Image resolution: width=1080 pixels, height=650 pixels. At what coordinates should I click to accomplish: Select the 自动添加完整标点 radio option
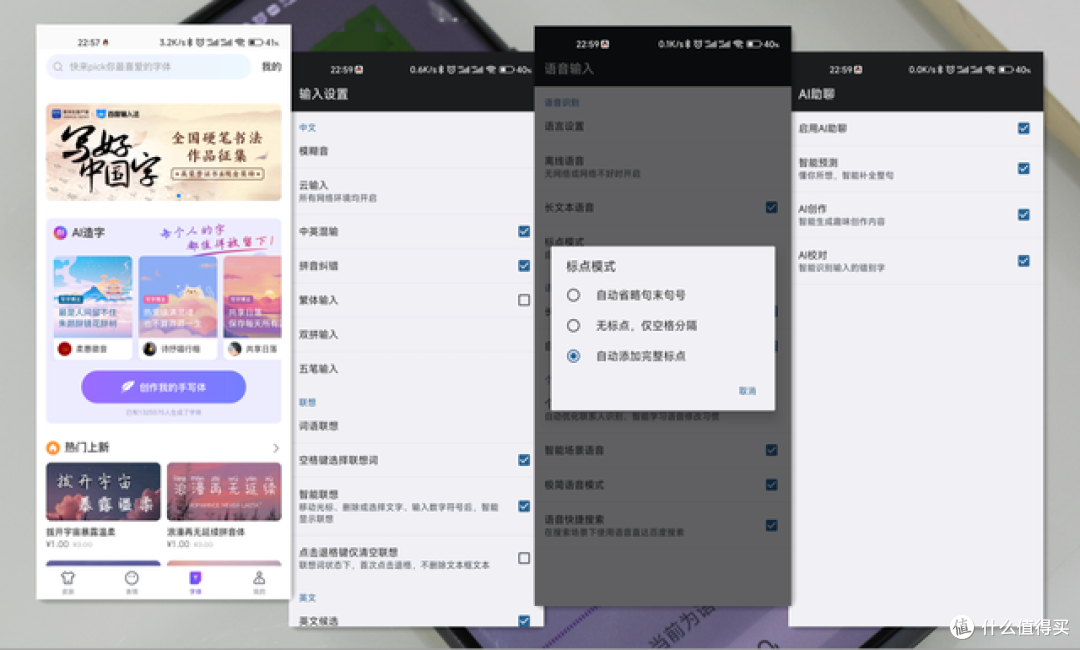pos(573,356)
